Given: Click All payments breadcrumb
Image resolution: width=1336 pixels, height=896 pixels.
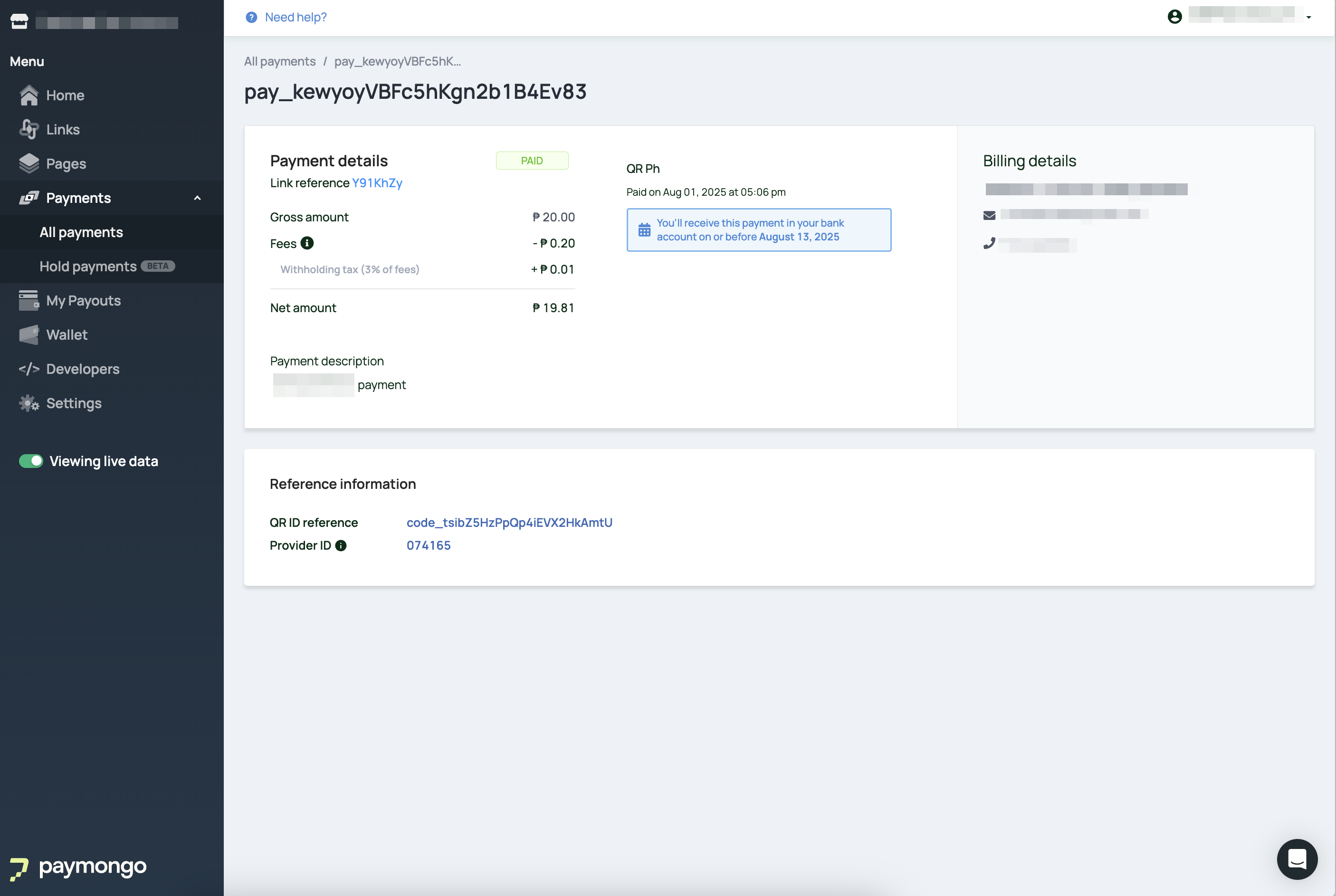Looking at the screenshot, I should (279, 61).
